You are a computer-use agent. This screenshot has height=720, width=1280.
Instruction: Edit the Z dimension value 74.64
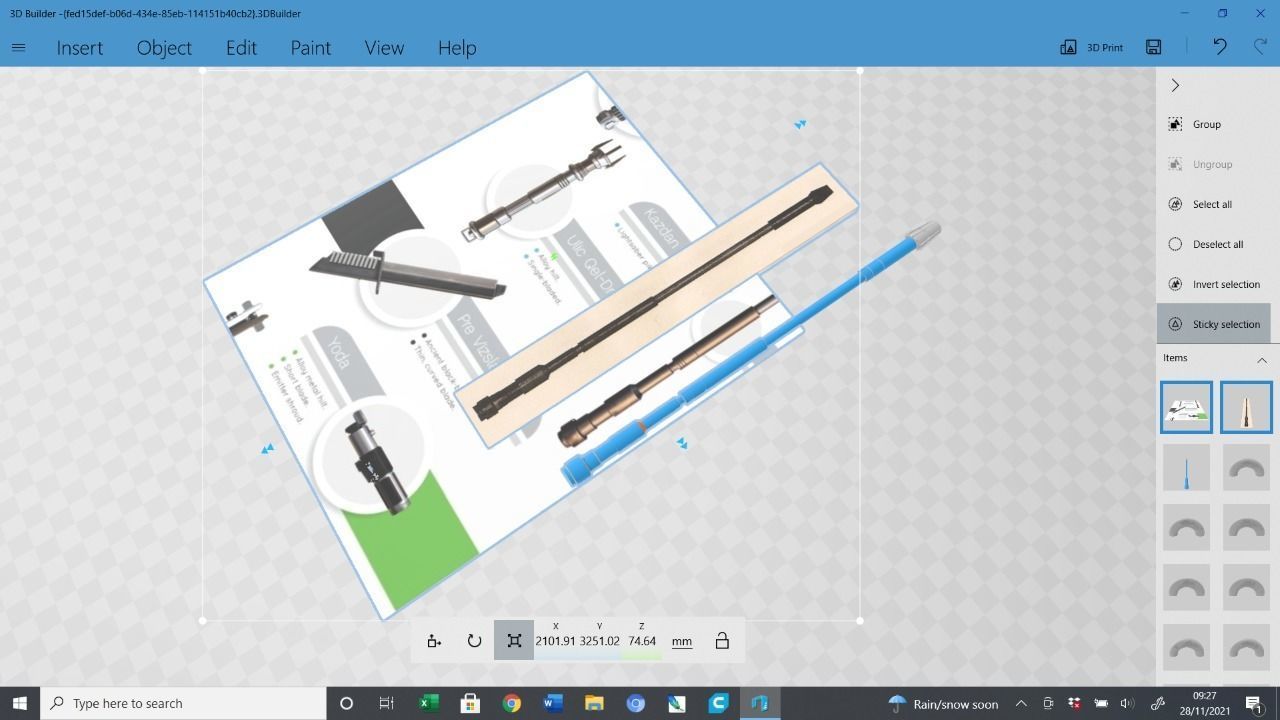point(642,641)
